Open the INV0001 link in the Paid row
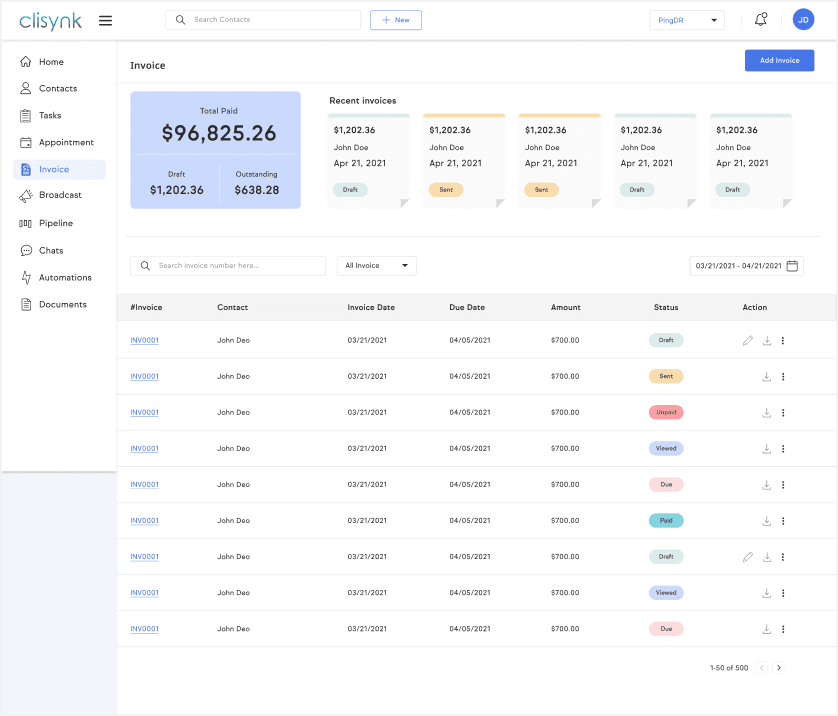838x716 pixels. (144, 521)
